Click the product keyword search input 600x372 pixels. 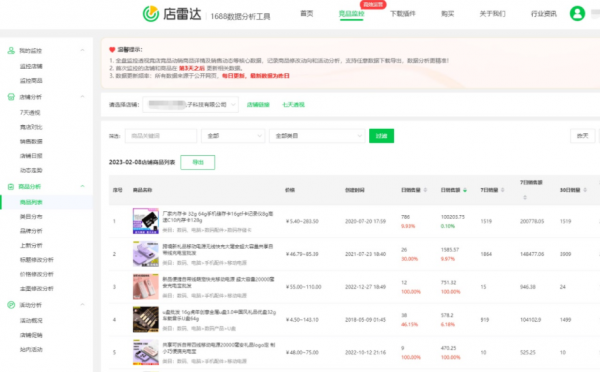pyautogui.click(x=161, y=136)
